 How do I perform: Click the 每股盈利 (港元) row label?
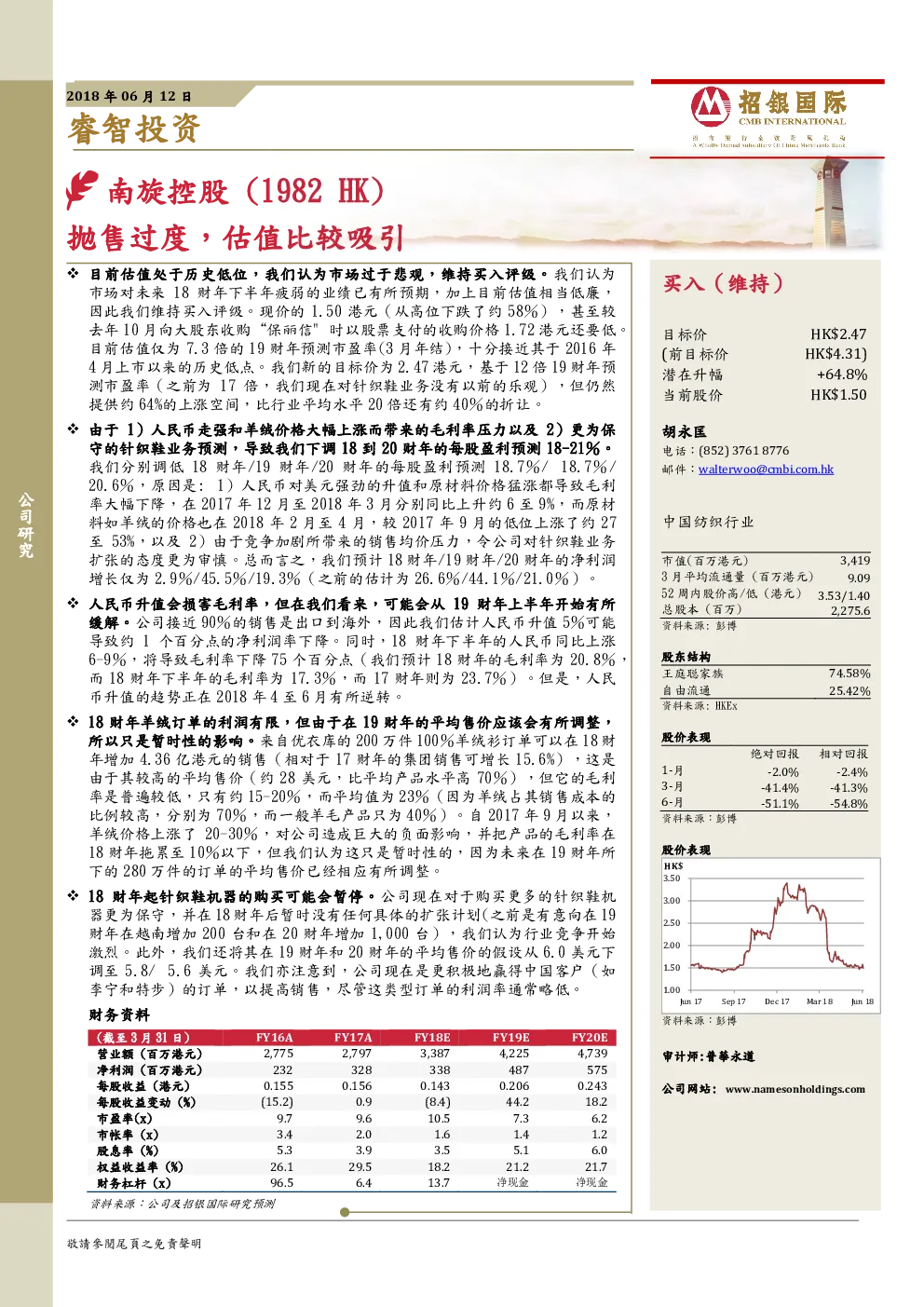pos(143,1086)
